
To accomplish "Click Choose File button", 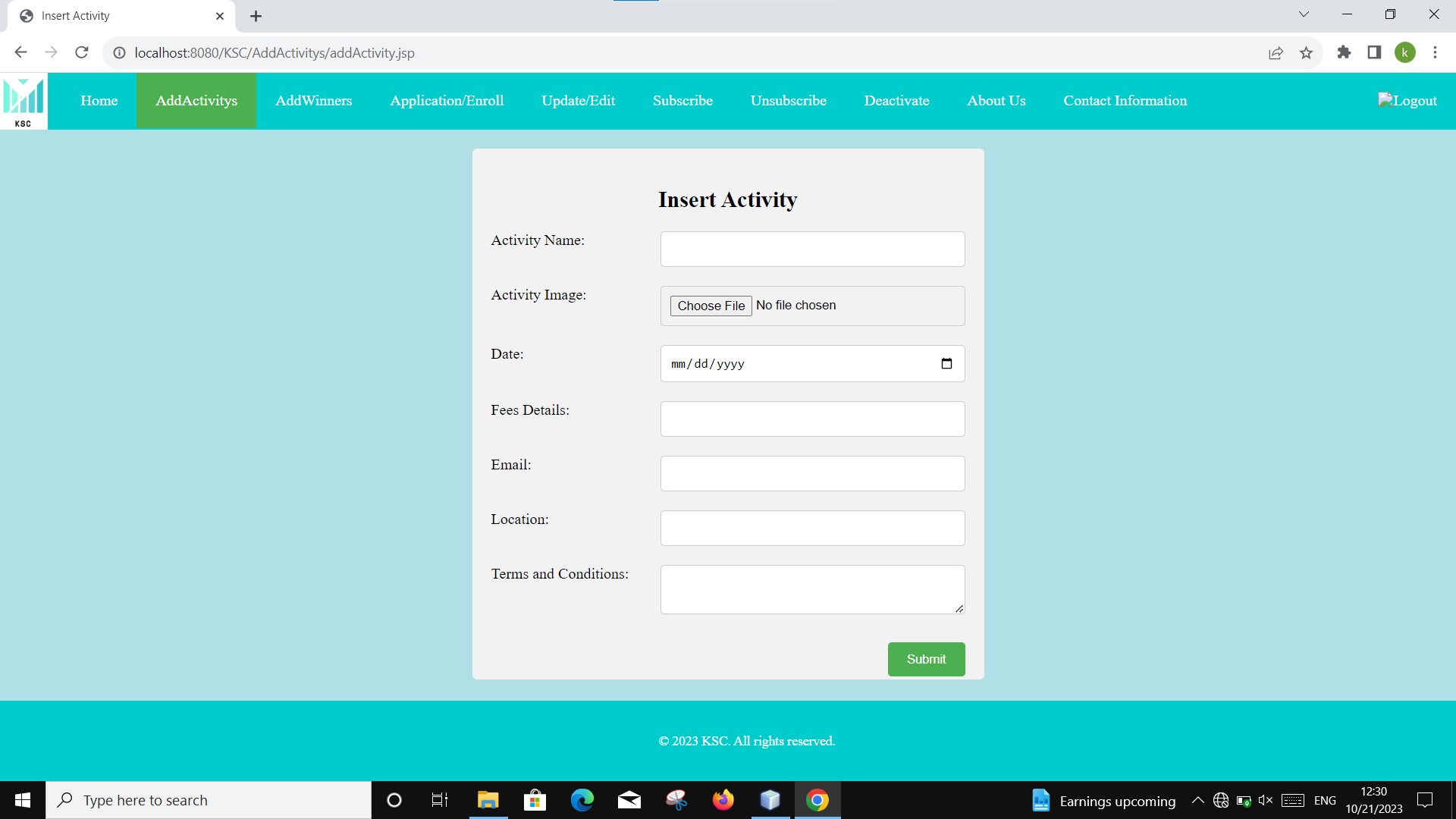I will click(x=711, y=306).
